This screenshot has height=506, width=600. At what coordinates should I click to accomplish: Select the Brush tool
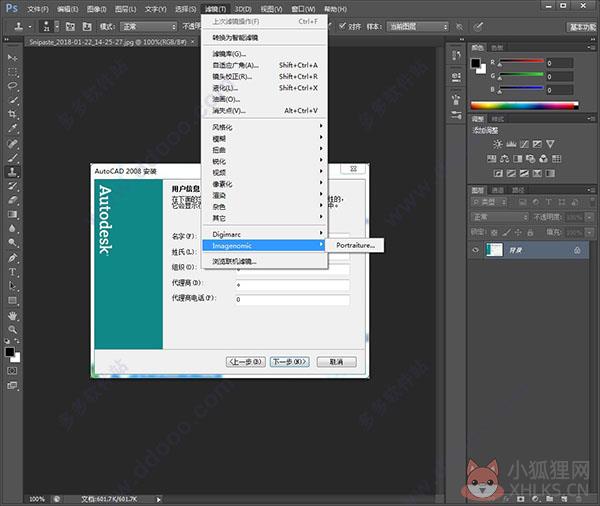[x=12, y=158]
